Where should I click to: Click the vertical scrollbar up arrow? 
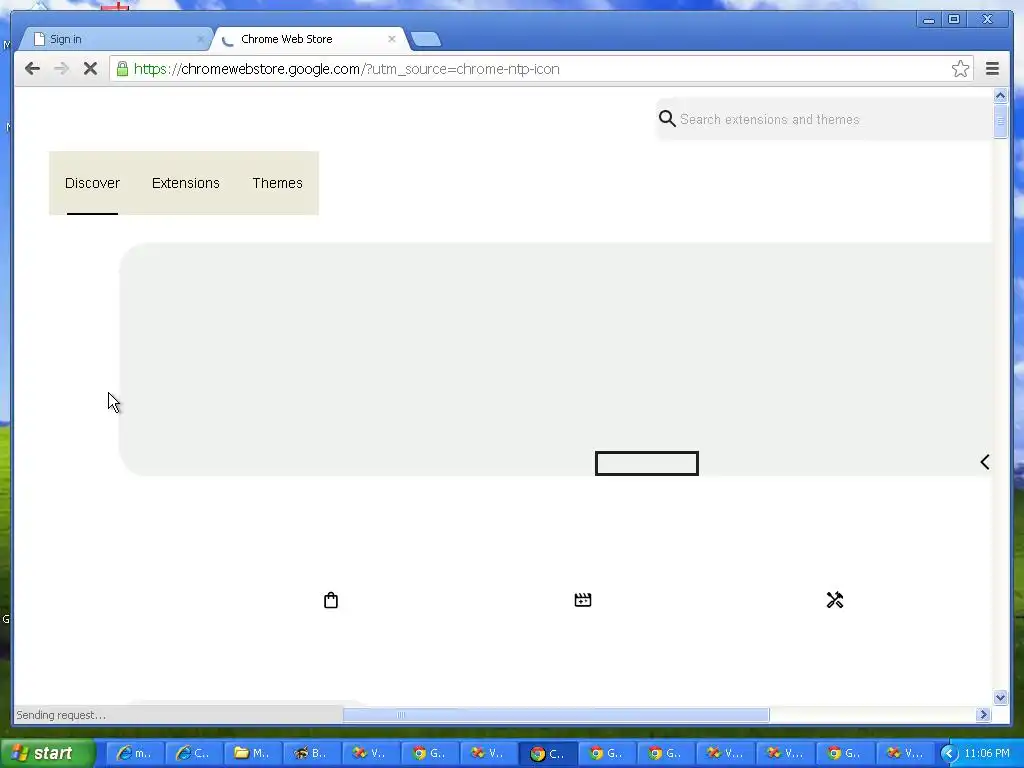click(1000, 96)
